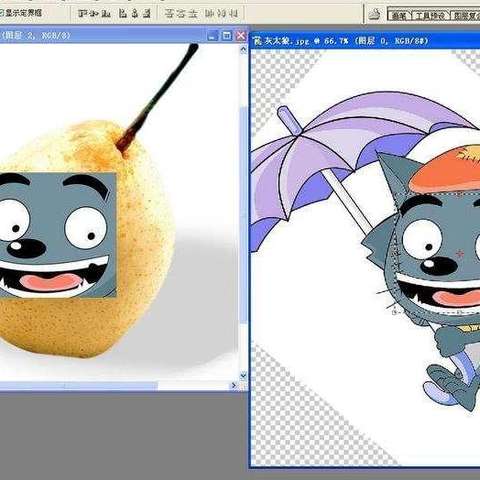Switch to the 画笔 palette tab
This screenshot has height=480, width=480.
(x=399, y=15)
